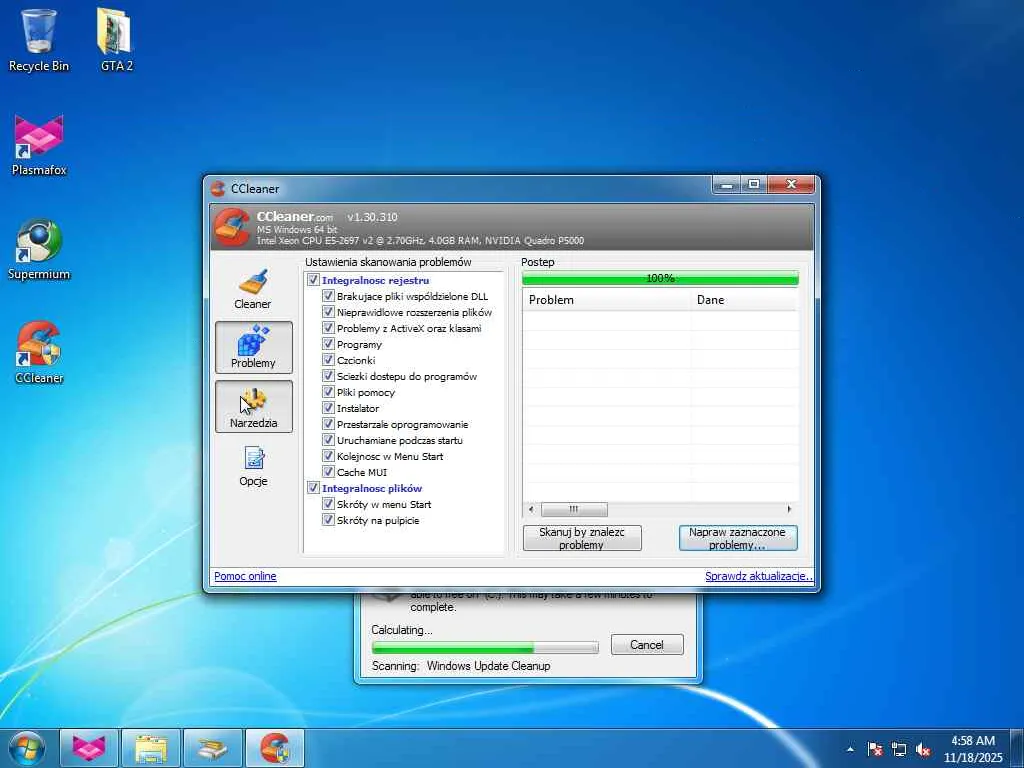Click Scanning: Windows Update Cleanup text
Image resolution: width=1024 pixels, height=768 pixels.
click(x=461, y=666)
